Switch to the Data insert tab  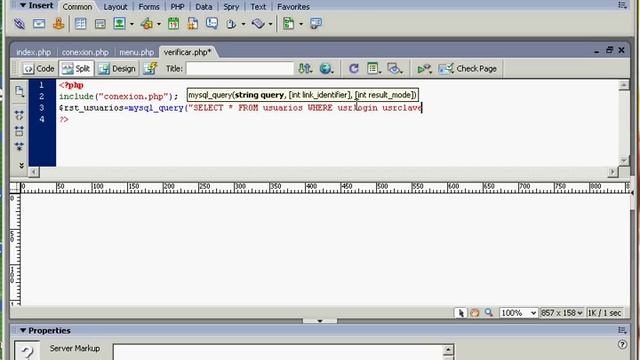click(x=204, y=7)
